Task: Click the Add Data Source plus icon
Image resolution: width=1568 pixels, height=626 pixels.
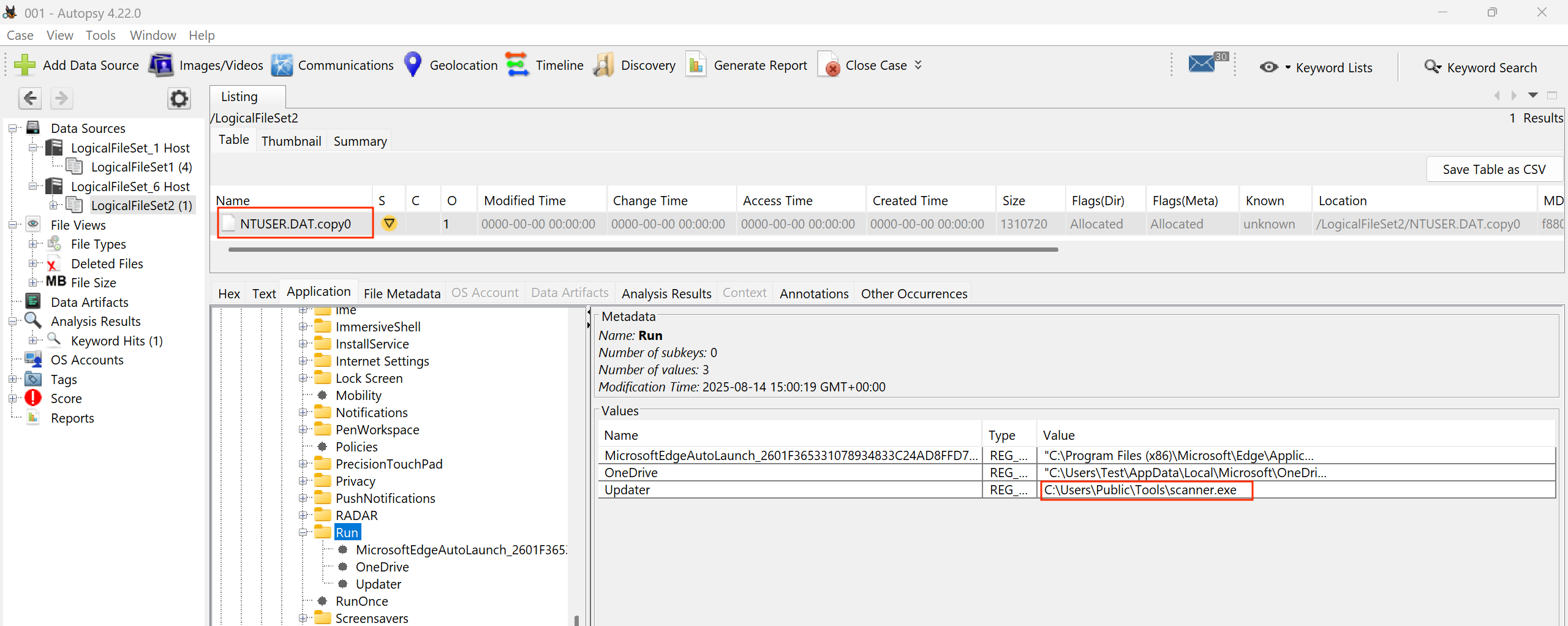Action: [25, 65]
